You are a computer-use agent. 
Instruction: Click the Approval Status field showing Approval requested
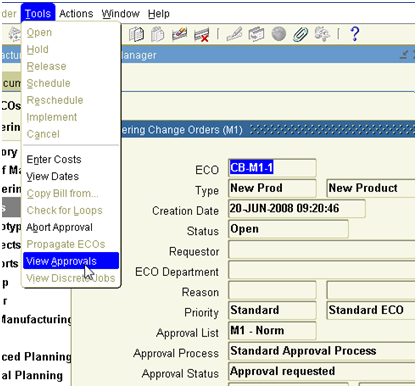(322, 371)
